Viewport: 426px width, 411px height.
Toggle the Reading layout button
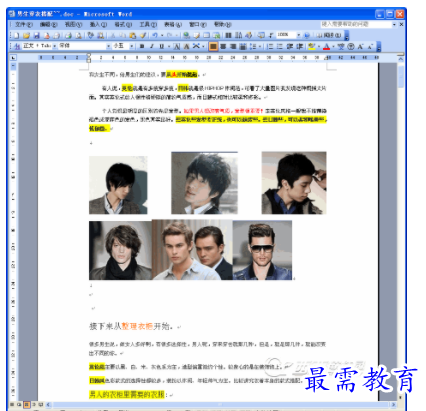[x=328, y=35]
